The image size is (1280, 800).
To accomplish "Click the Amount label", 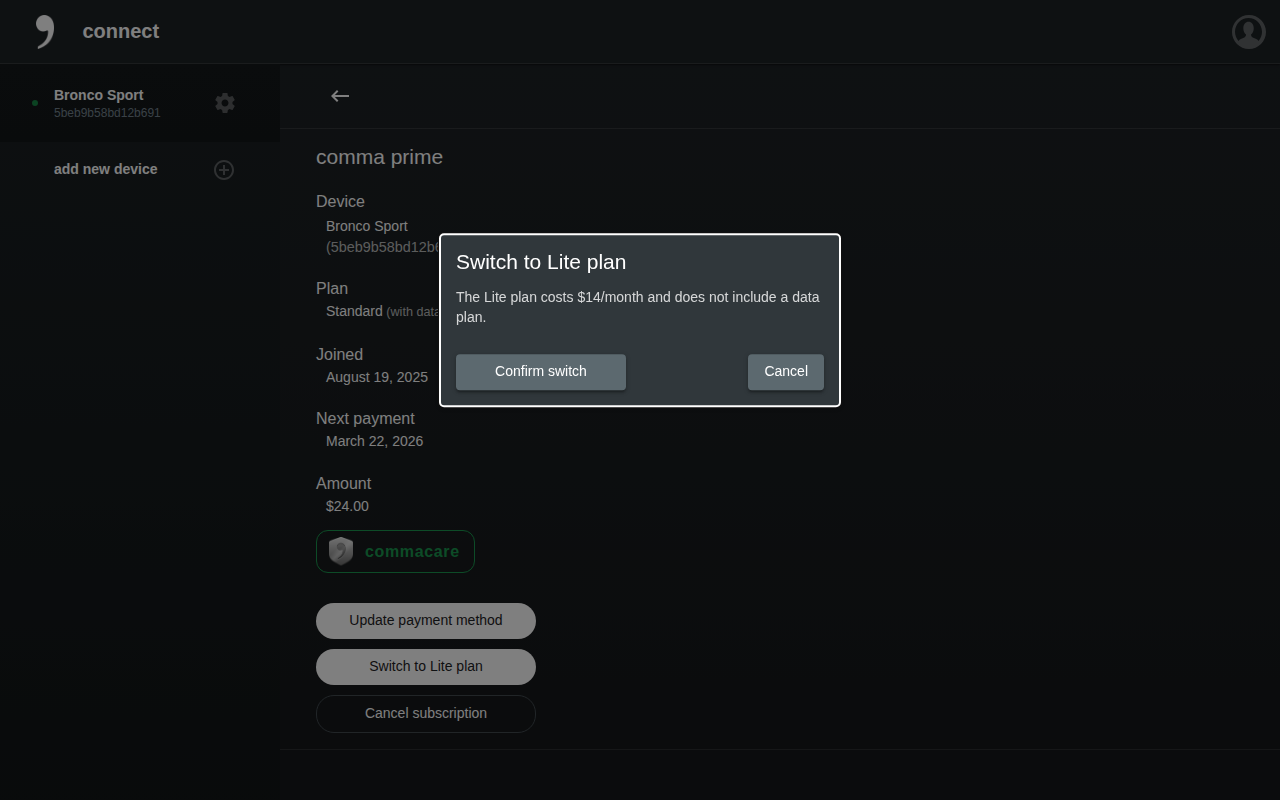I will 343,483.
